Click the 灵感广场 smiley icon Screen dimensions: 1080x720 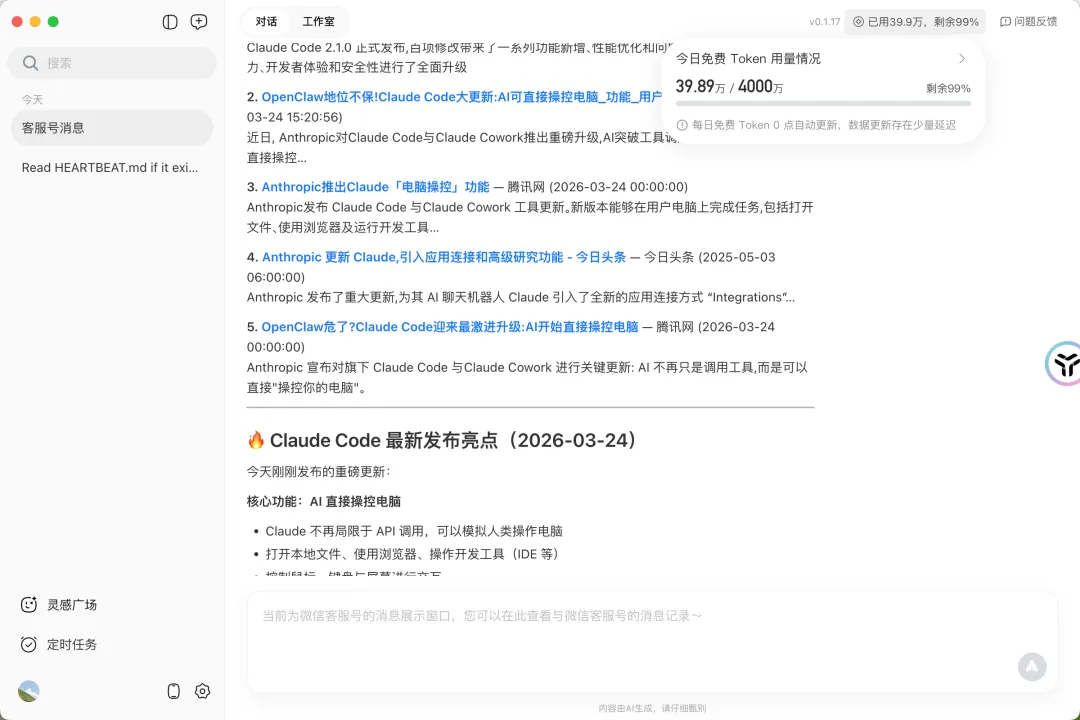(28, 605)
